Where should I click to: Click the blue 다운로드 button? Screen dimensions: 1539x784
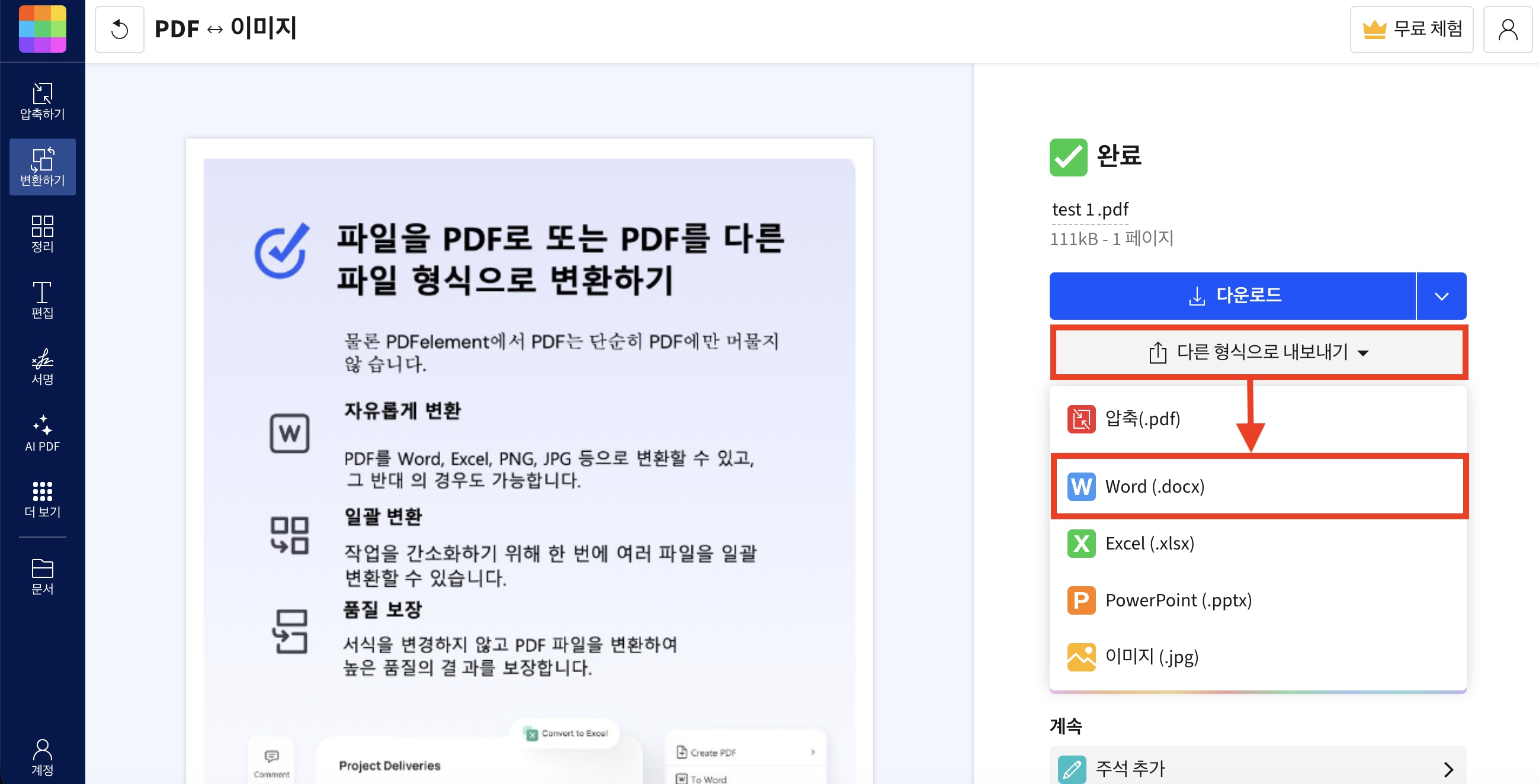[1233, 296]
